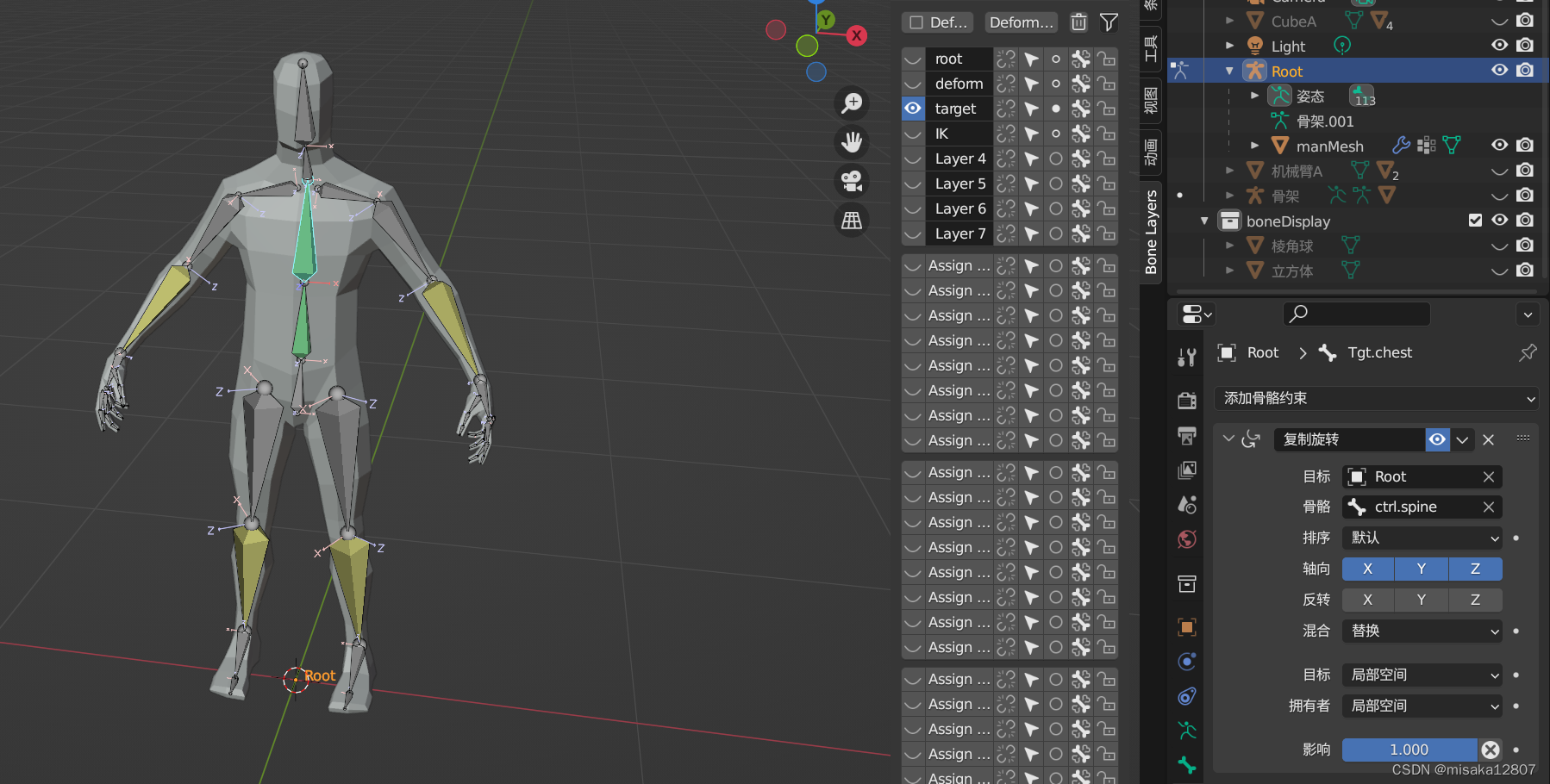Collapse the 复制旋转 constraint panel arrow

coord(1228,439)
